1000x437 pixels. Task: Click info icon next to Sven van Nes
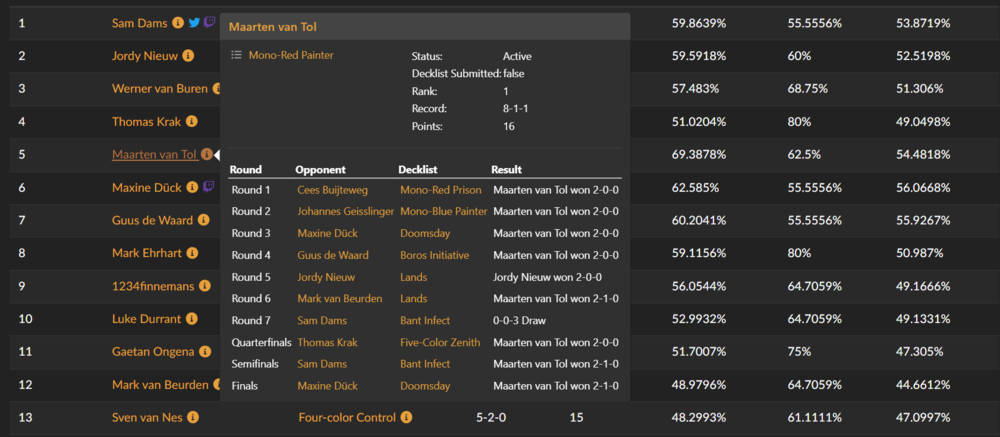click(x=192, y=417)
